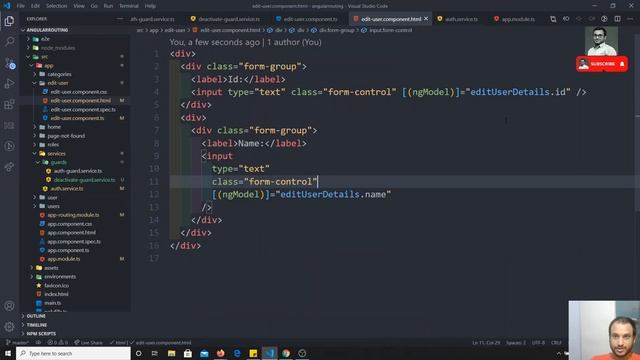Click the open changes icon in editor toolbar
The width and height of the screenshot is (640, 360).
click(x=553, y=19)
